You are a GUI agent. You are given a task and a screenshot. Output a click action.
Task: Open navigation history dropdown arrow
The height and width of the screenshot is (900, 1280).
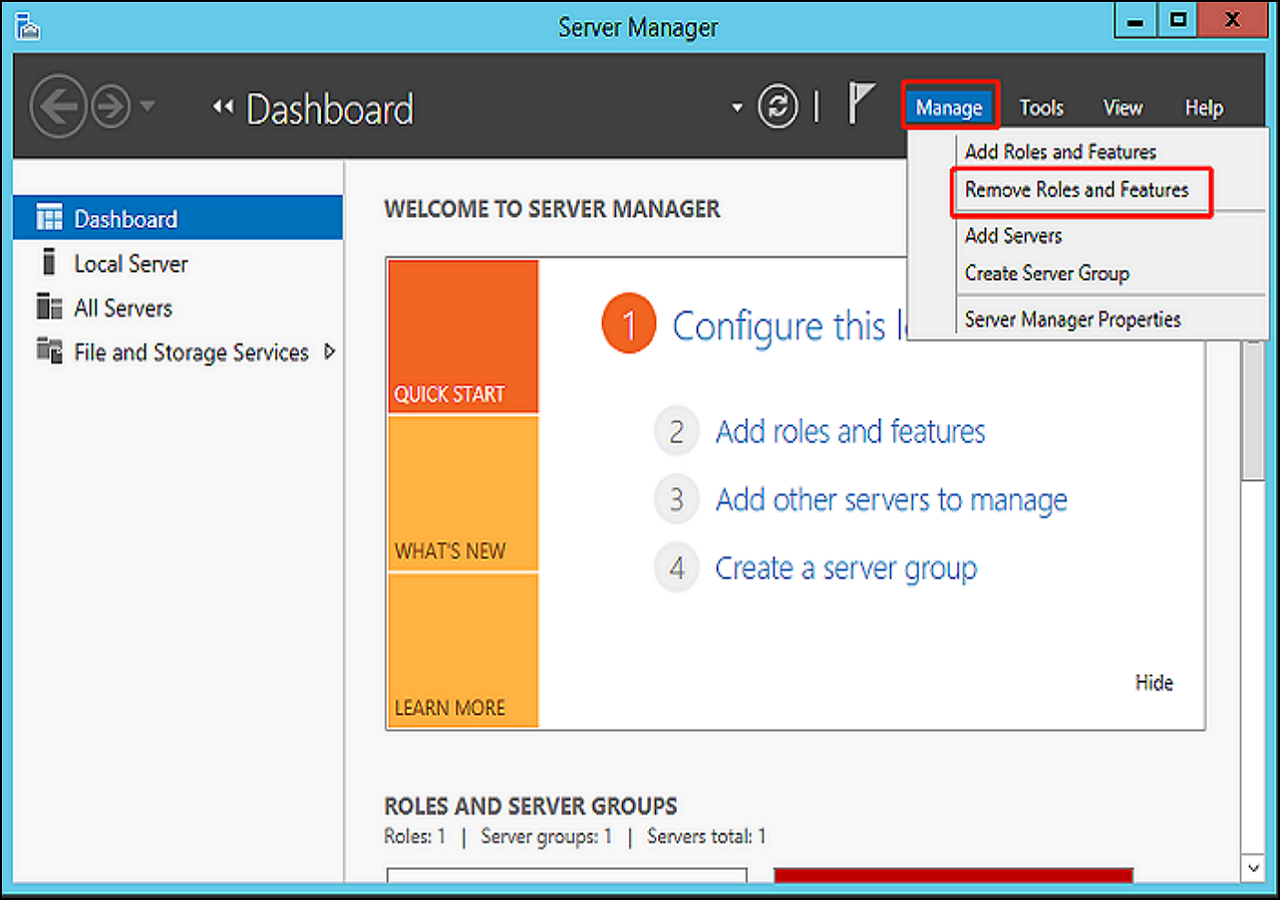[148, 106]
